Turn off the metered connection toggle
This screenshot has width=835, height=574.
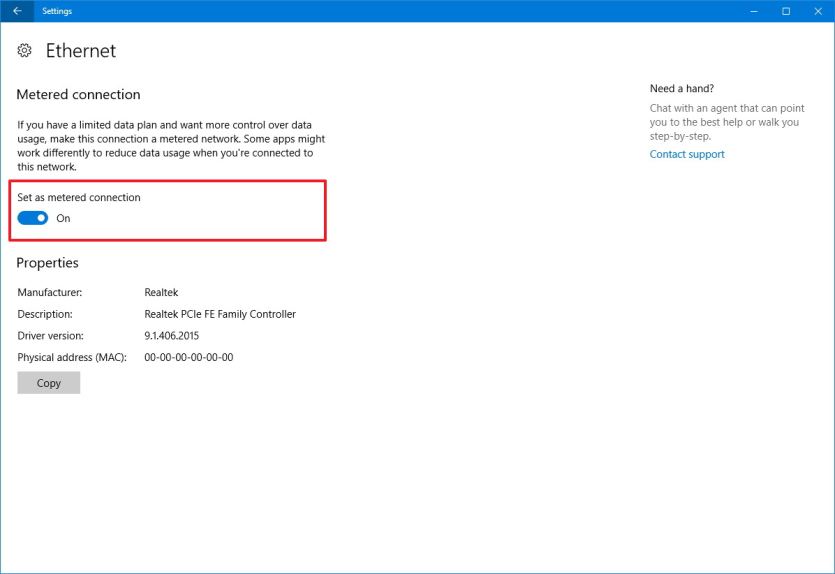pos(33,218)
